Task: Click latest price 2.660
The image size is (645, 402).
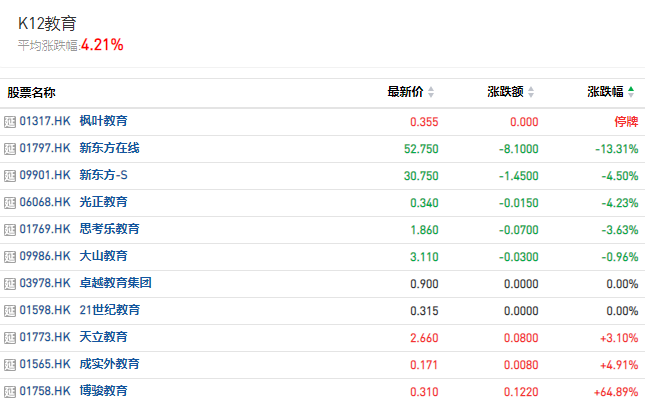Action: pos(425,338)
